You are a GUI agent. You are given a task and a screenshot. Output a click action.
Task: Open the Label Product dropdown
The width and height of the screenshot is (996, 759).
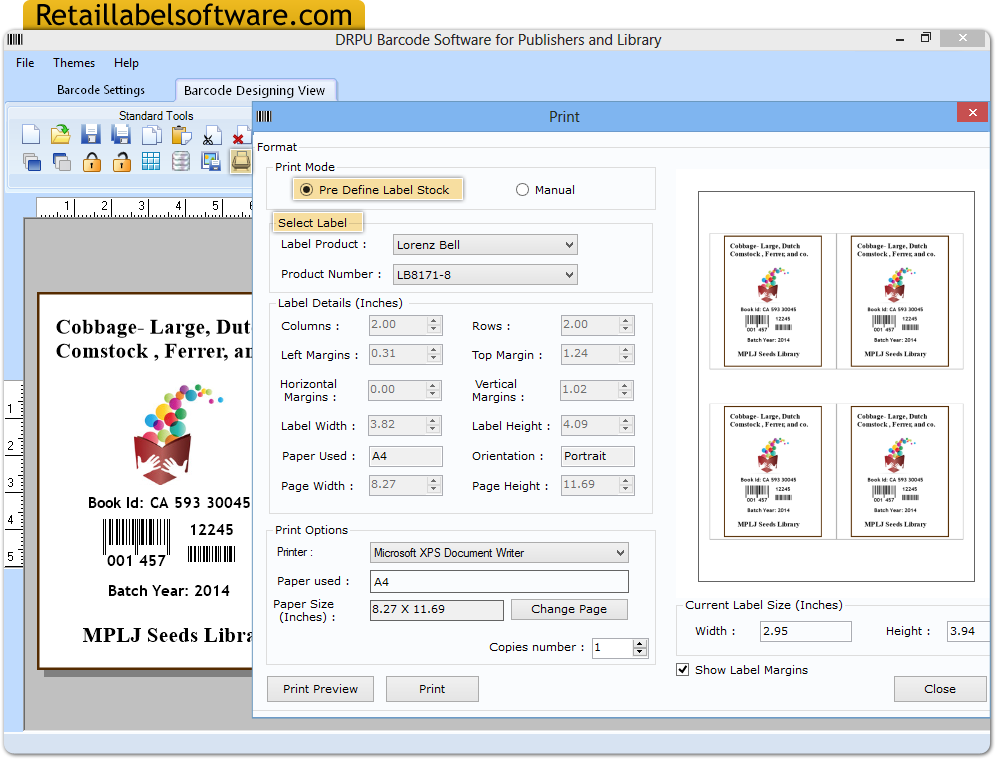click(x=485, y=245)
